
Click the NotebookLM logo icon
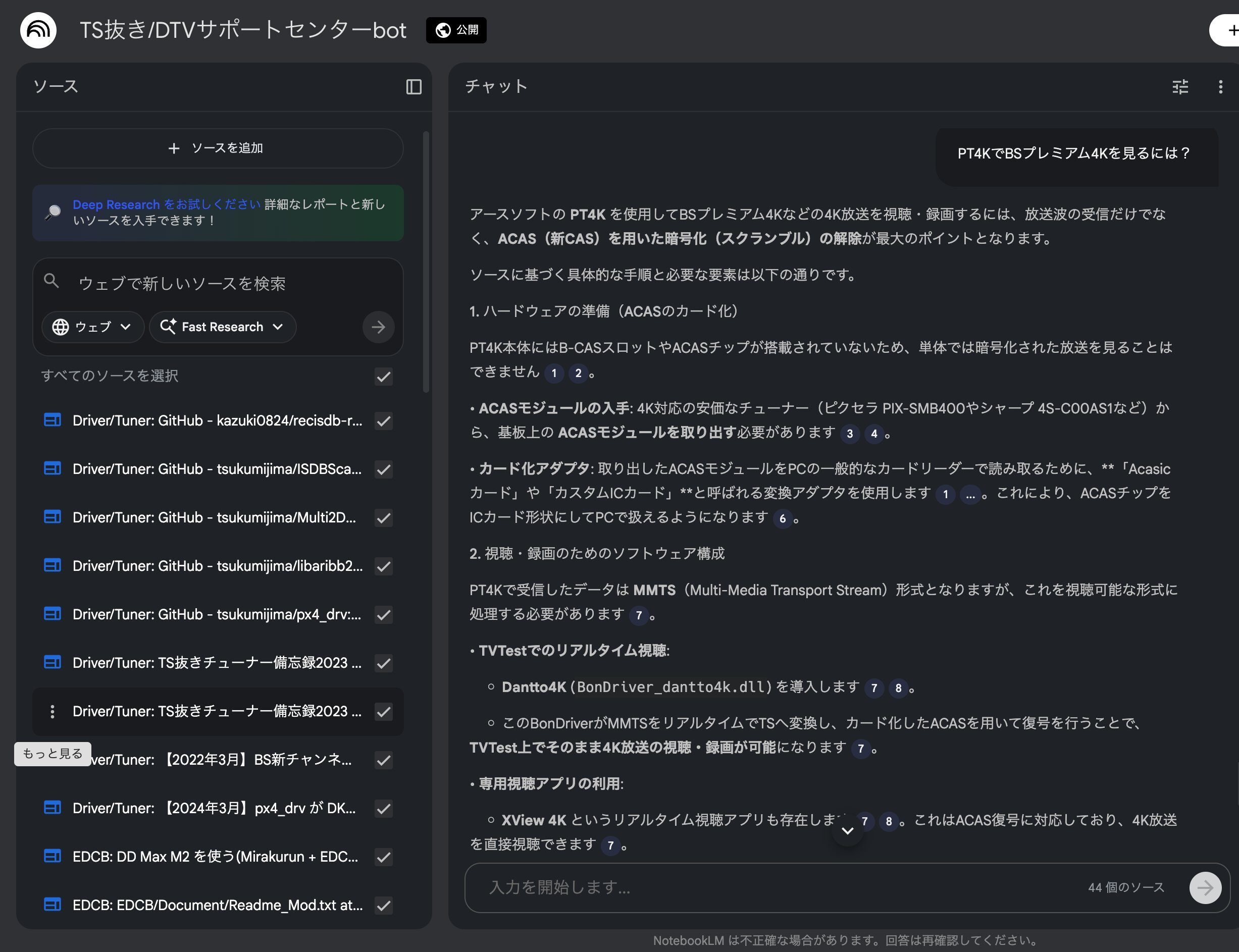(x=38, y=29)
